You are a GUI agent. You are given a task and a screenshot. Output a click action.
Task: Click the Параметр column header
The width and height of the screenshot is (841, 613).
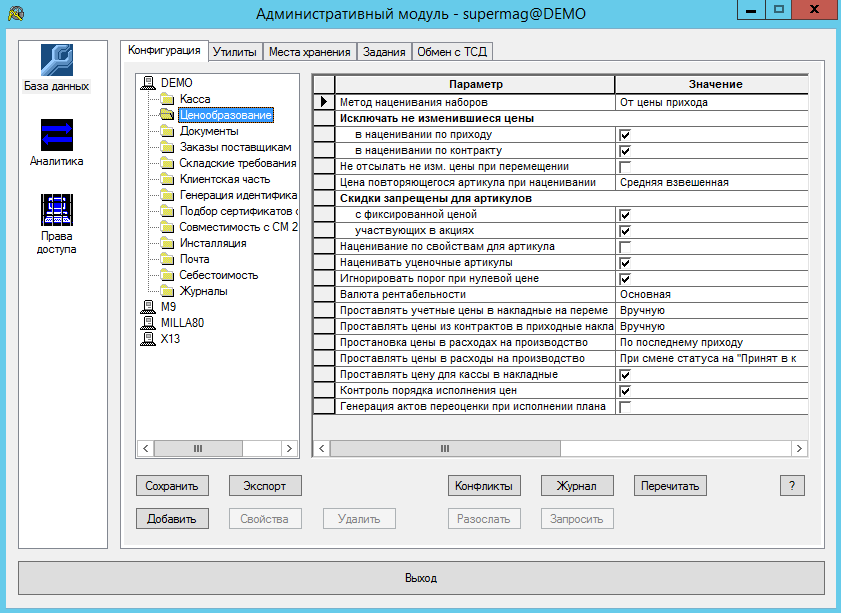(475, 84)
